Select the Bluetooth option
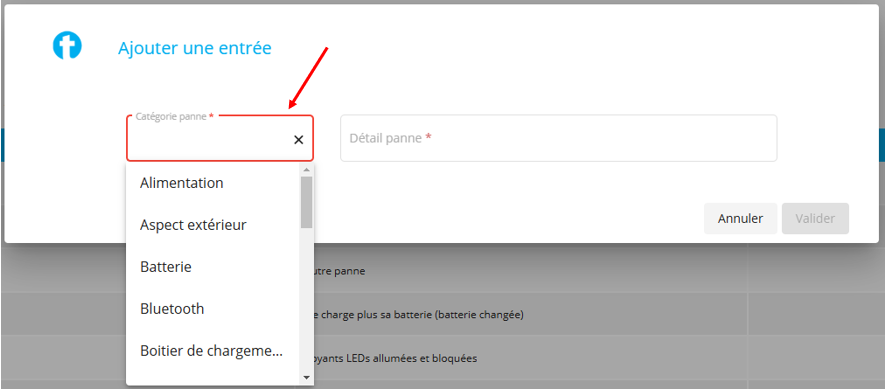The width and height of the screenshot is (886, 390). 213,309
